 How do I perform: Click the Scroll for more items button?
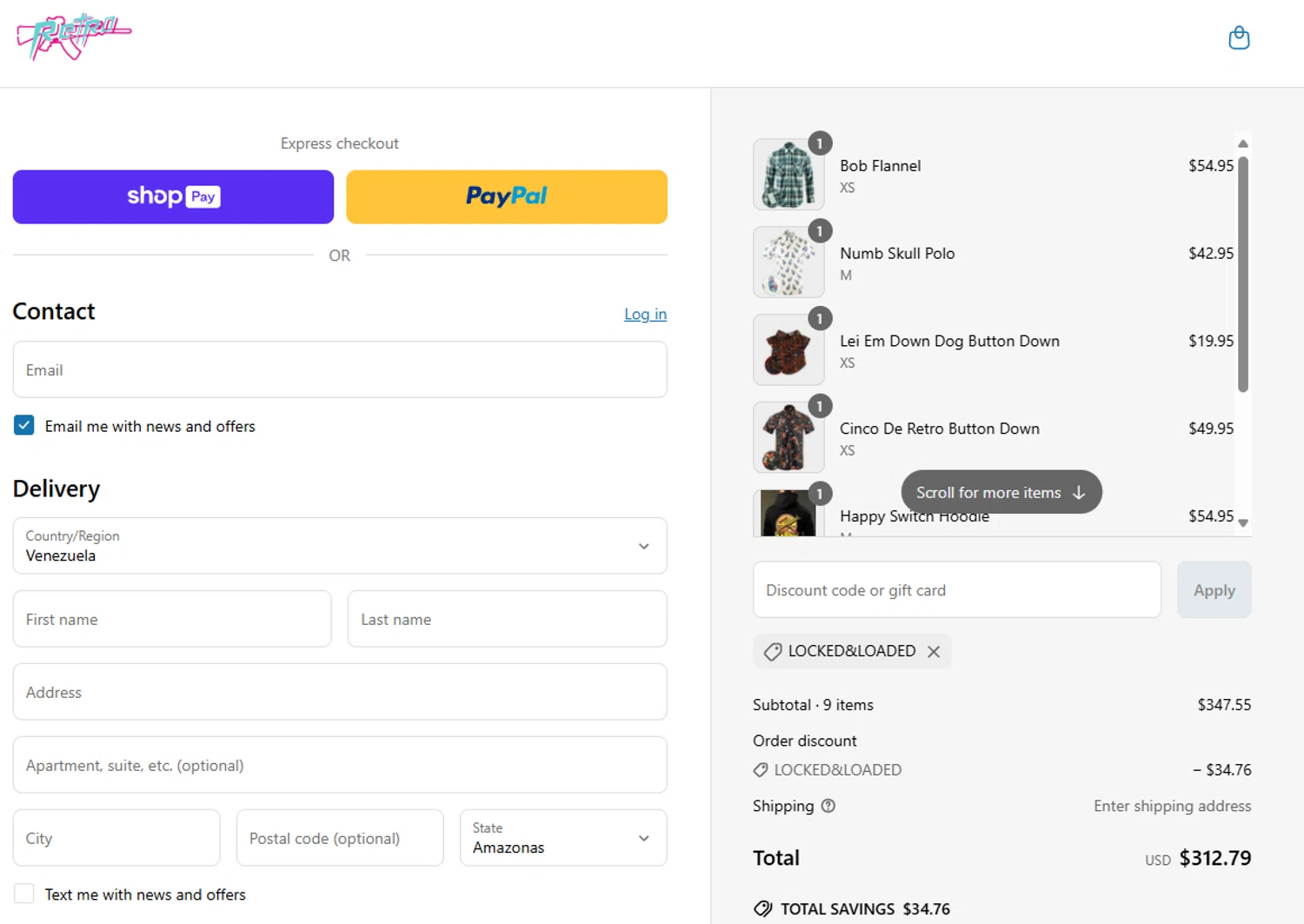click(1001, 492)
